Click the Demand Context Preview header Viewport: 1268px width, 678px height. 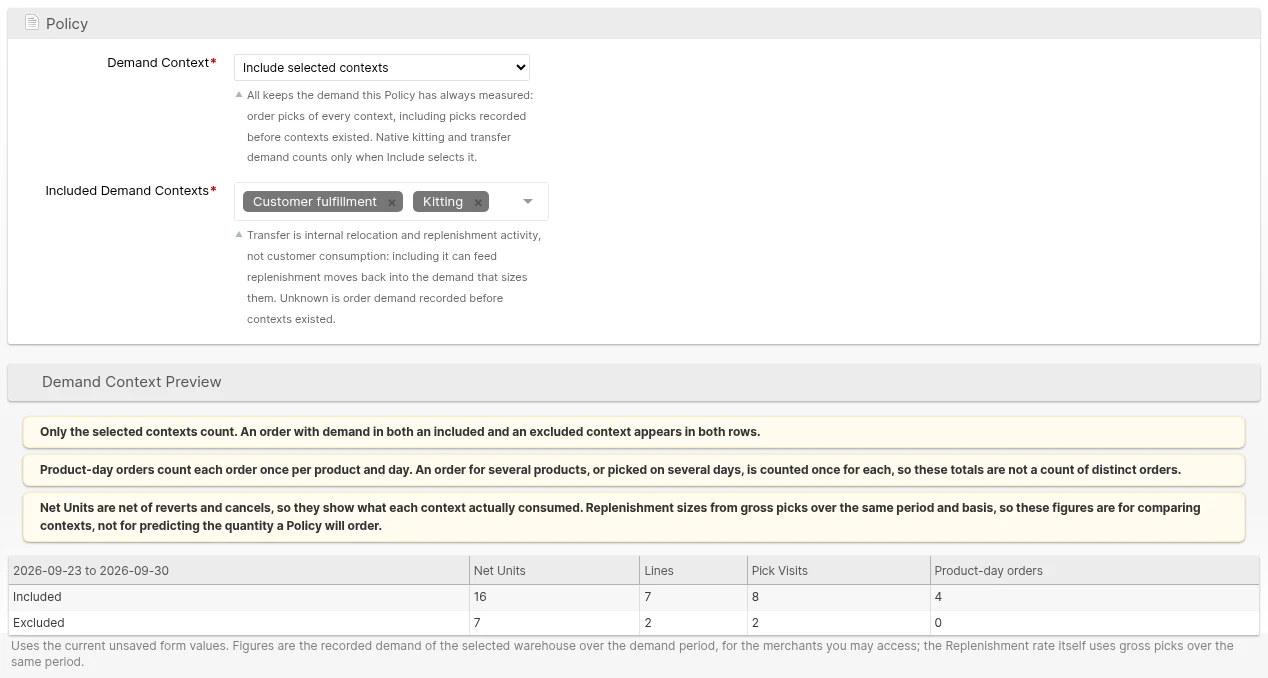click(x=634, y=382)
